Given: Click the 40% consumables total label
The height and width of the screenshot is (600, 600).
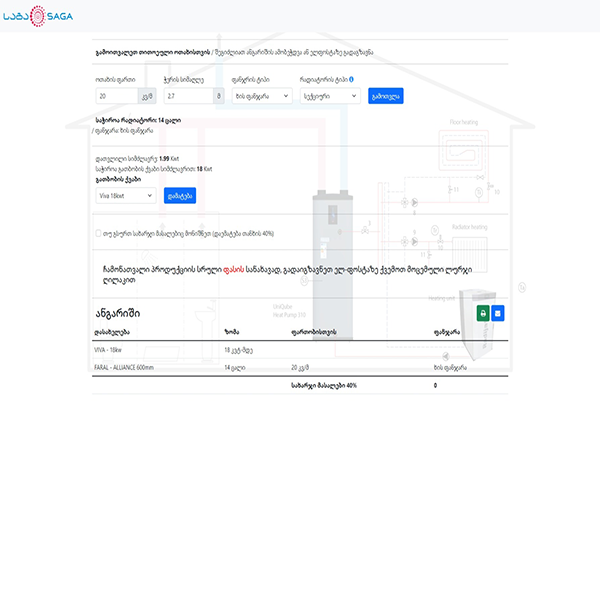Looking at the screenshot, I should pyautogui.click(x=324, y=385).
